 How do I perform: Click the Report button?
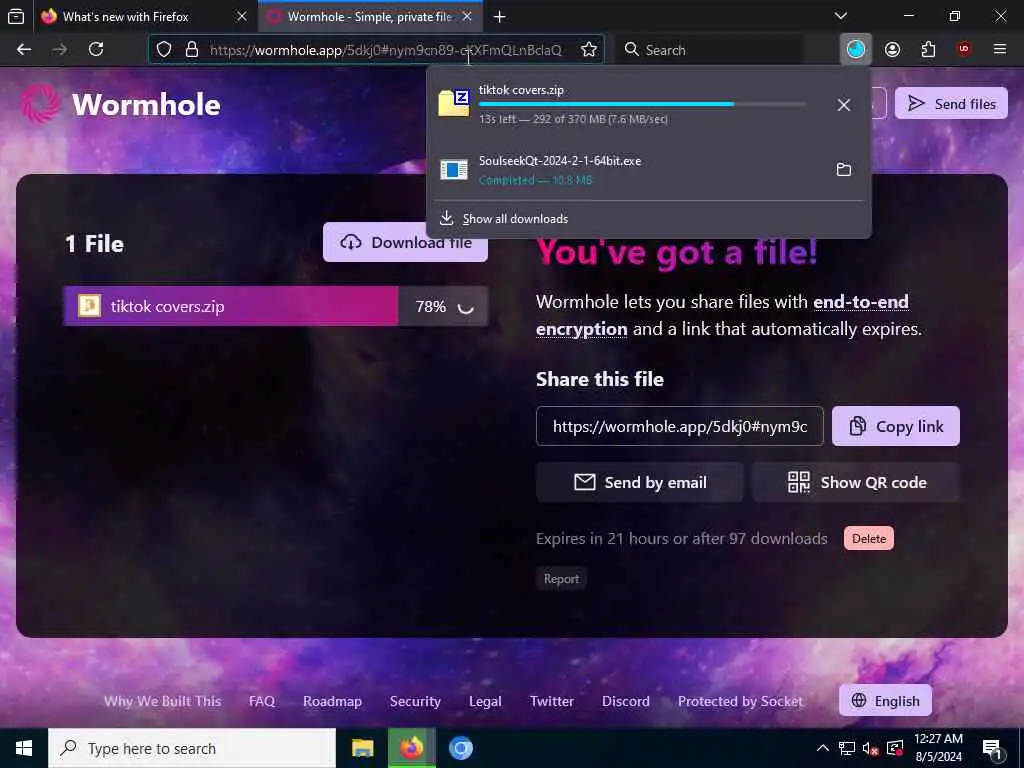pyautogui.click(x=561, y=579)
